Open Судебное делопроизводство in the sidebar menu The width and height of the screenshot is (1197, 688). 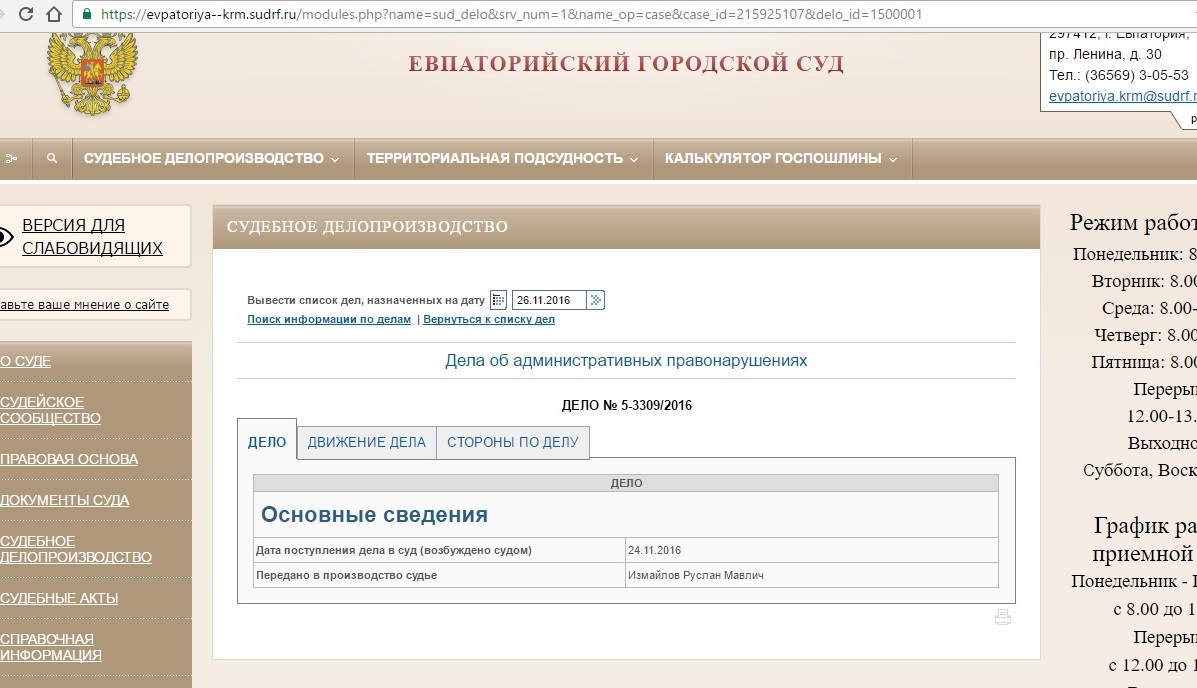click(76, 549)
